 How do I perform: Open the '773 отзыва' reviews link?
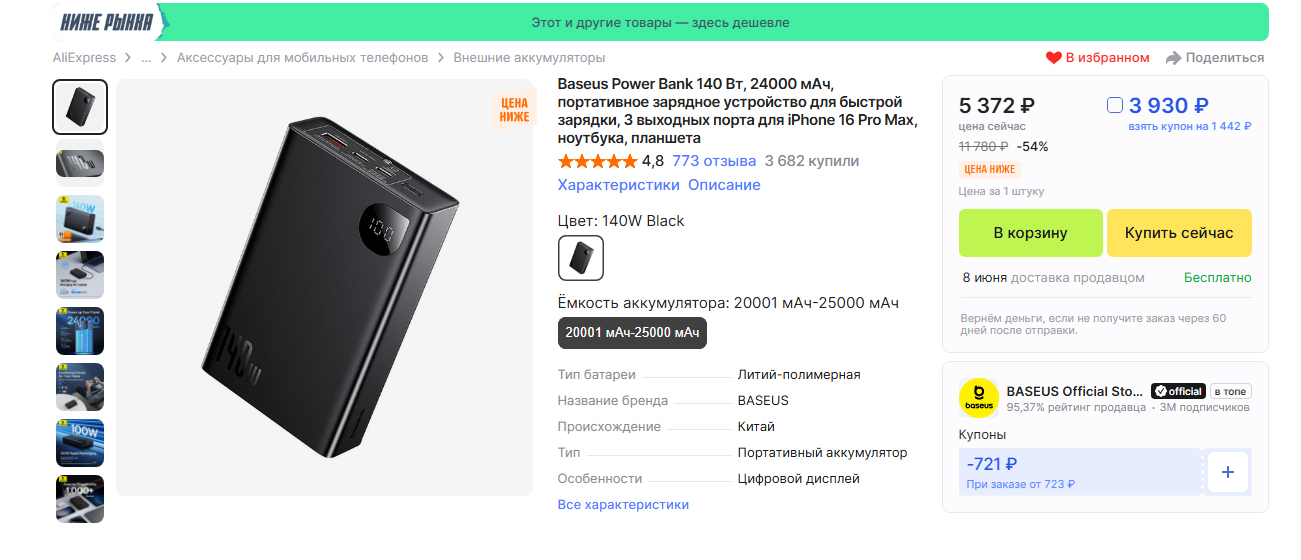click(x=714, y=161)
